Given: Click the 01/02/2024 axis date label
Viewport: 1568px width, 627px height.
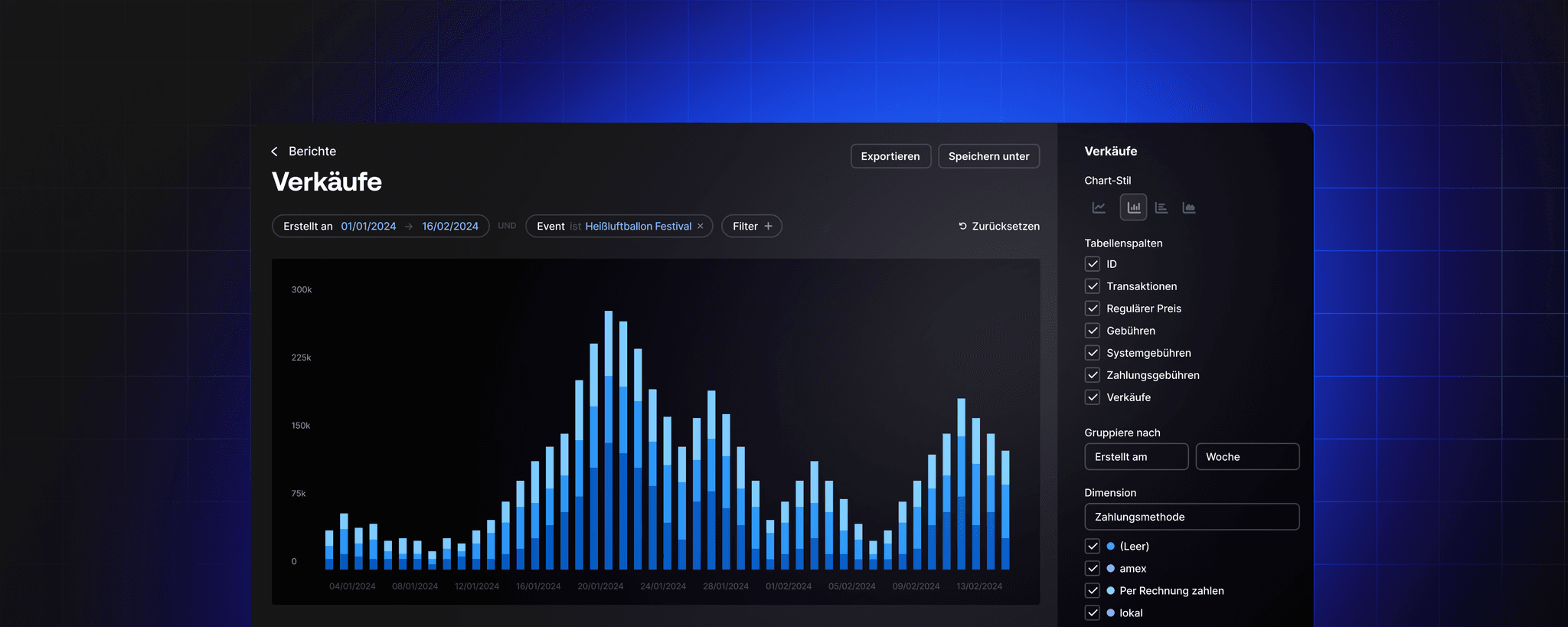Looking at the screenshot, I should pyautogui.click(x=789, y=586).
